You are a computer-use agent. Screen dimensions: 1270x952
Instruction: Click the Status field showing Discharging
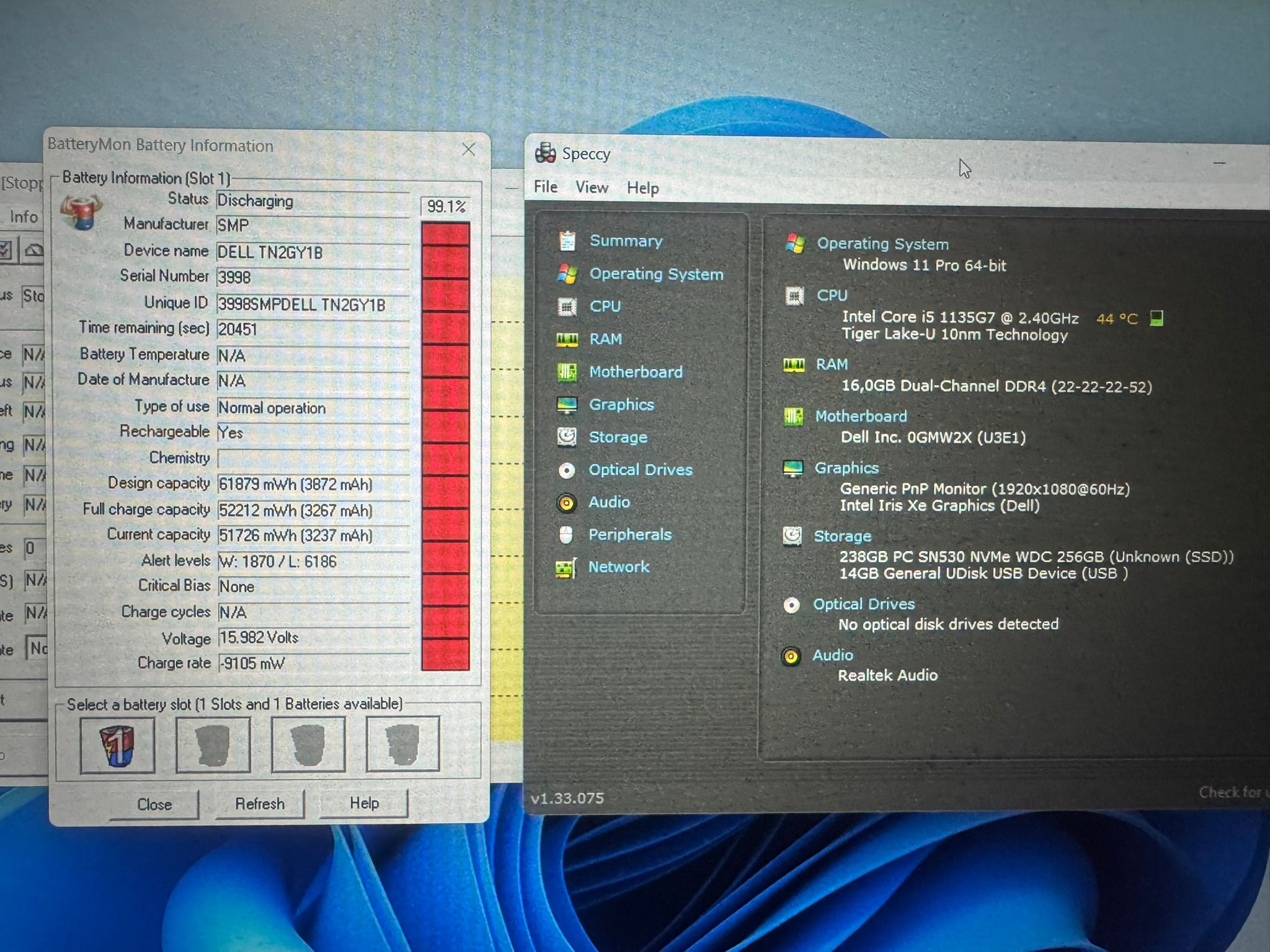tap(313, 201)
